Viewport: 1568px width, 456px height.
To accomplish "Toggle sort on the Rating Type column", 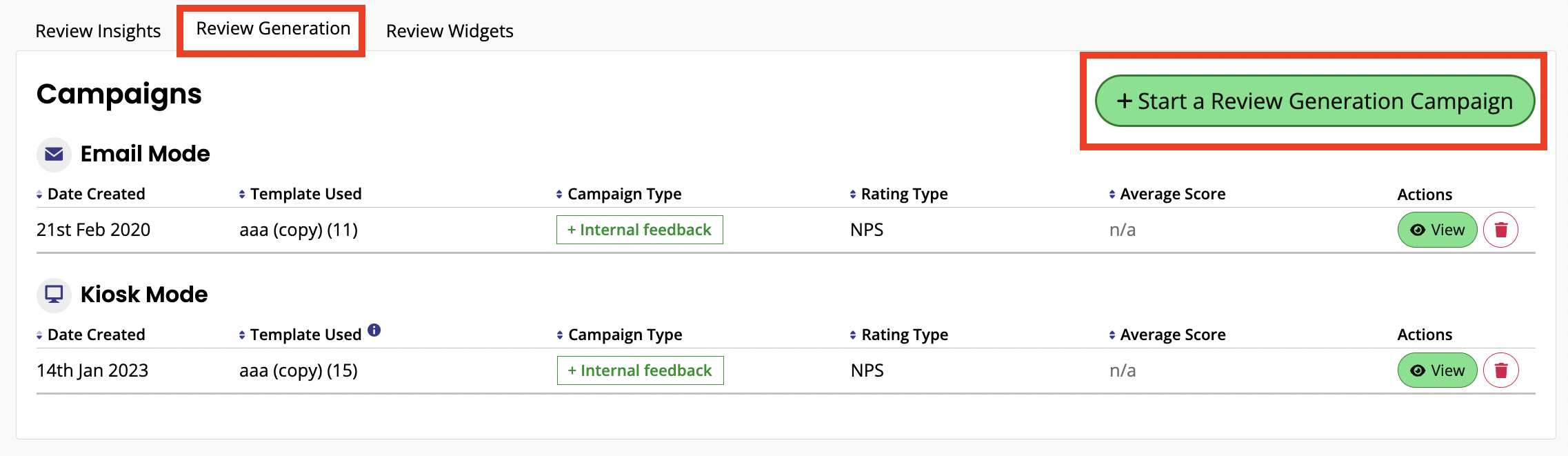I will click(x=852, y=194).
